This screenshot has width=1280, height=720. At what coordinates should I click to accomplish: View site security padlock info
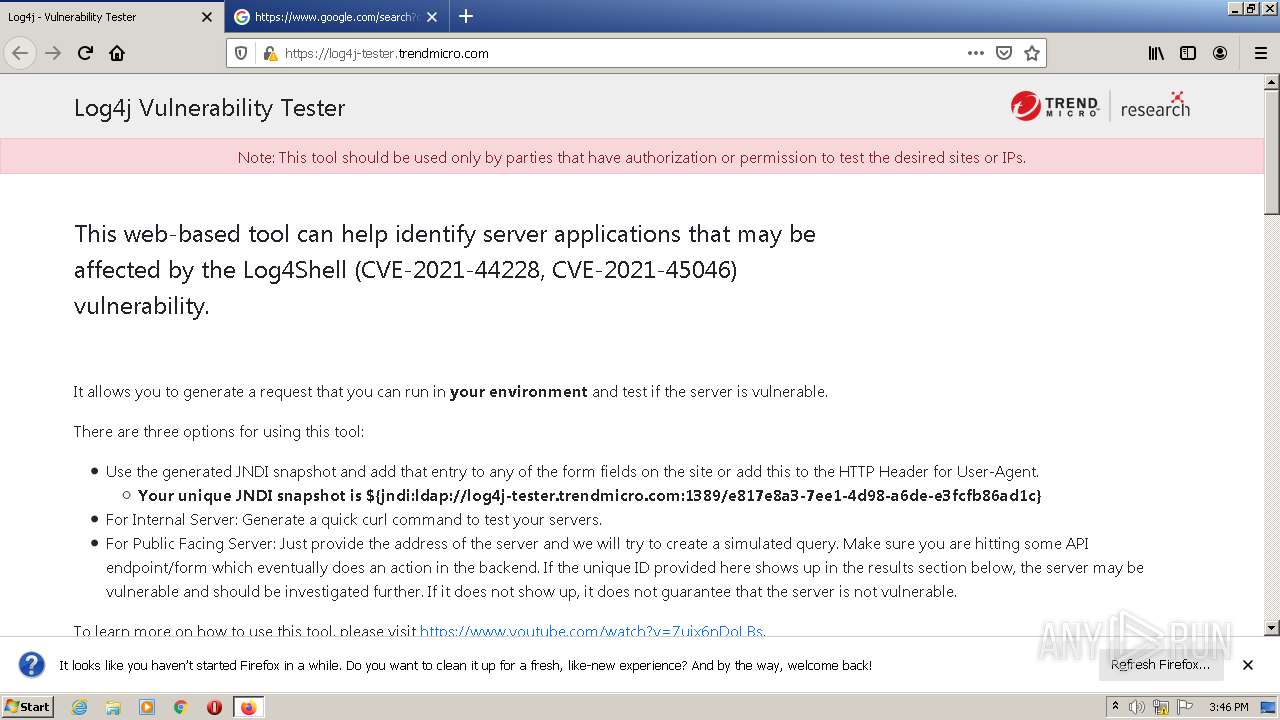tap(269, 53)
